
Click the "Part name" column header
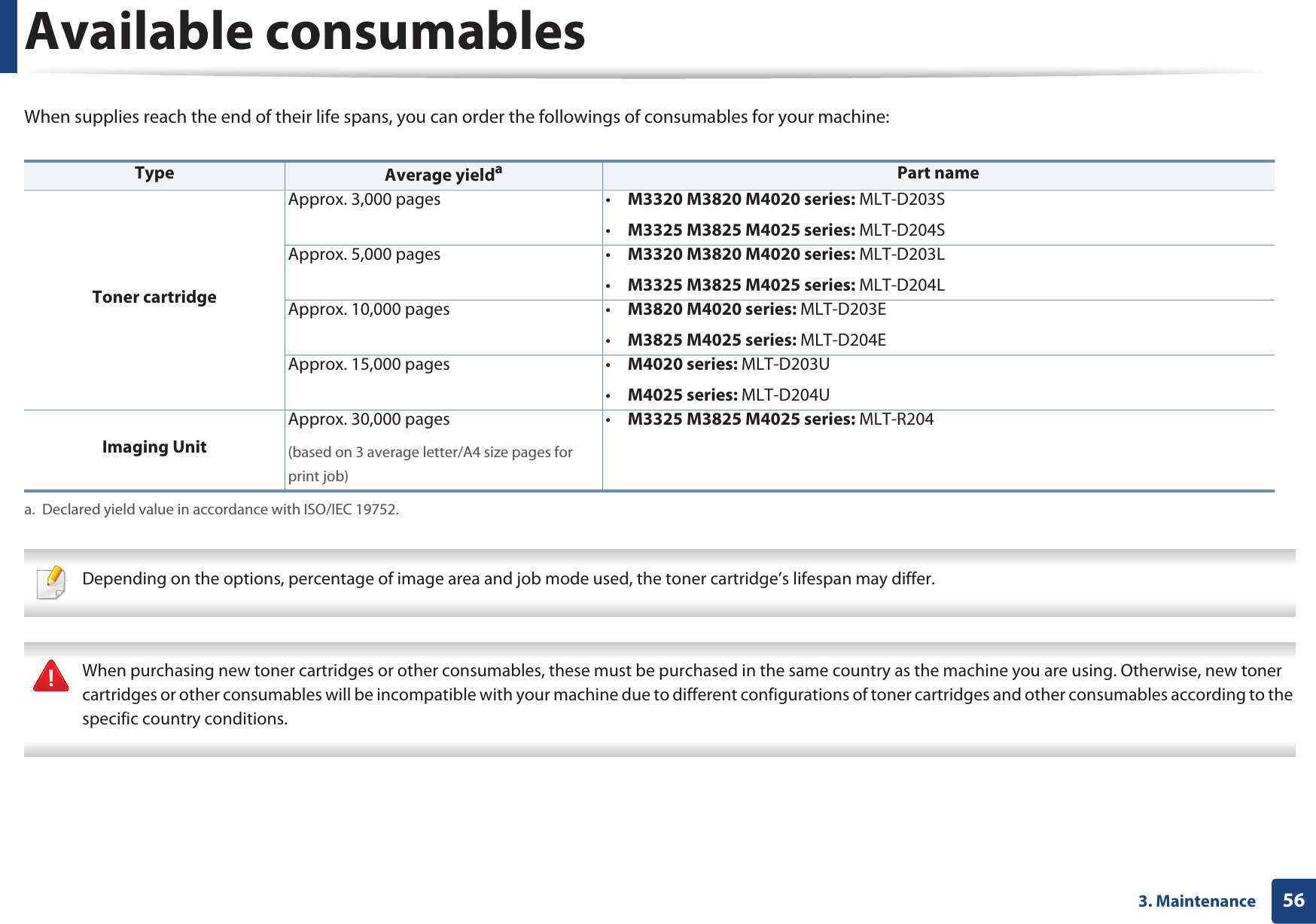pyautogui.click(x=937, y=173)
